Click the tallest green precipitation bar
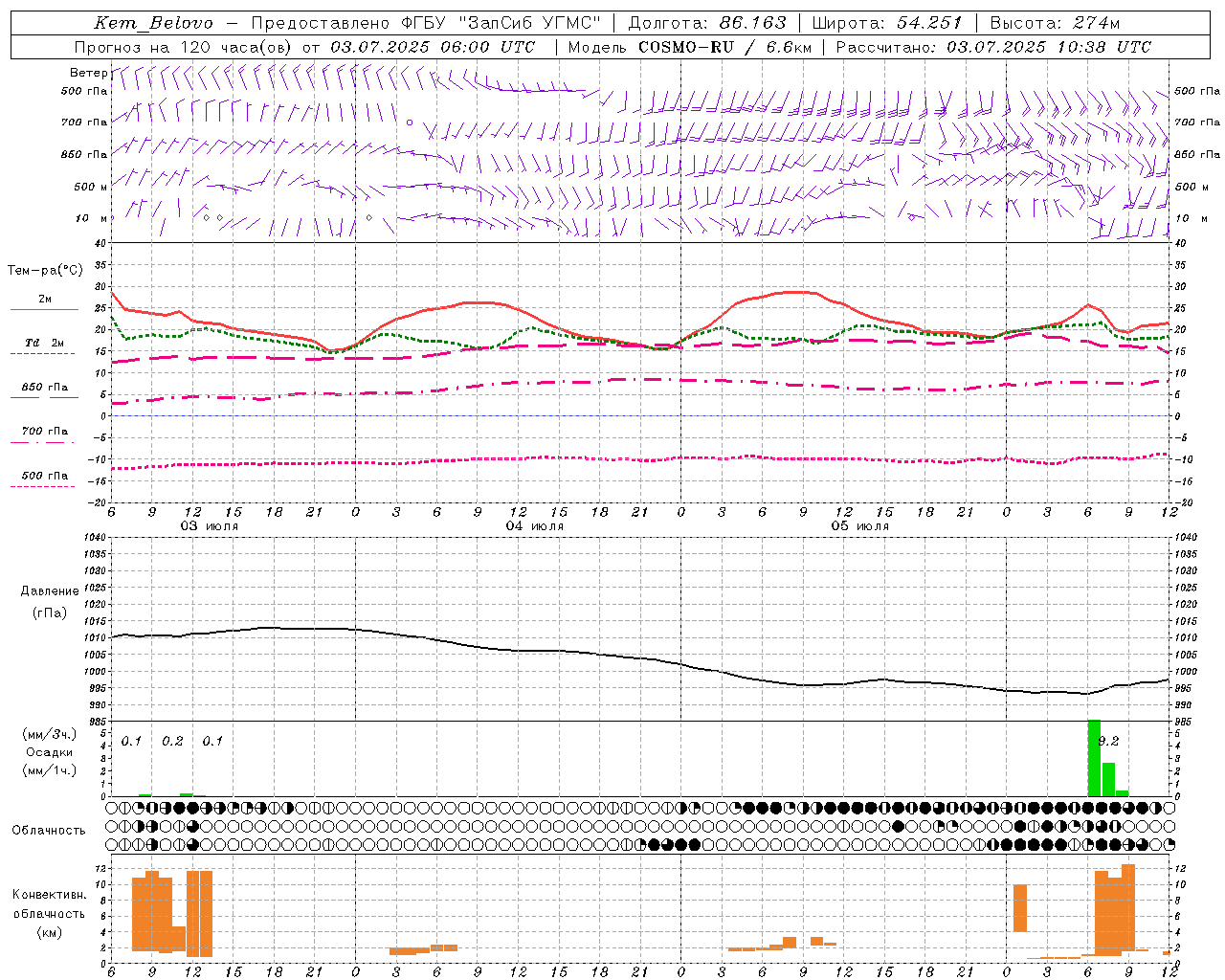The image size is (1225, 980). tap(1094, 758)
